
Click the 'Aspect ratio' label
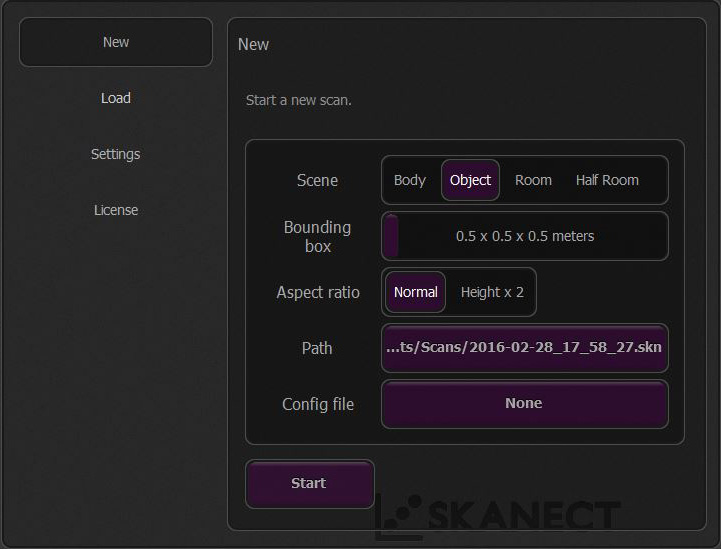318,292
